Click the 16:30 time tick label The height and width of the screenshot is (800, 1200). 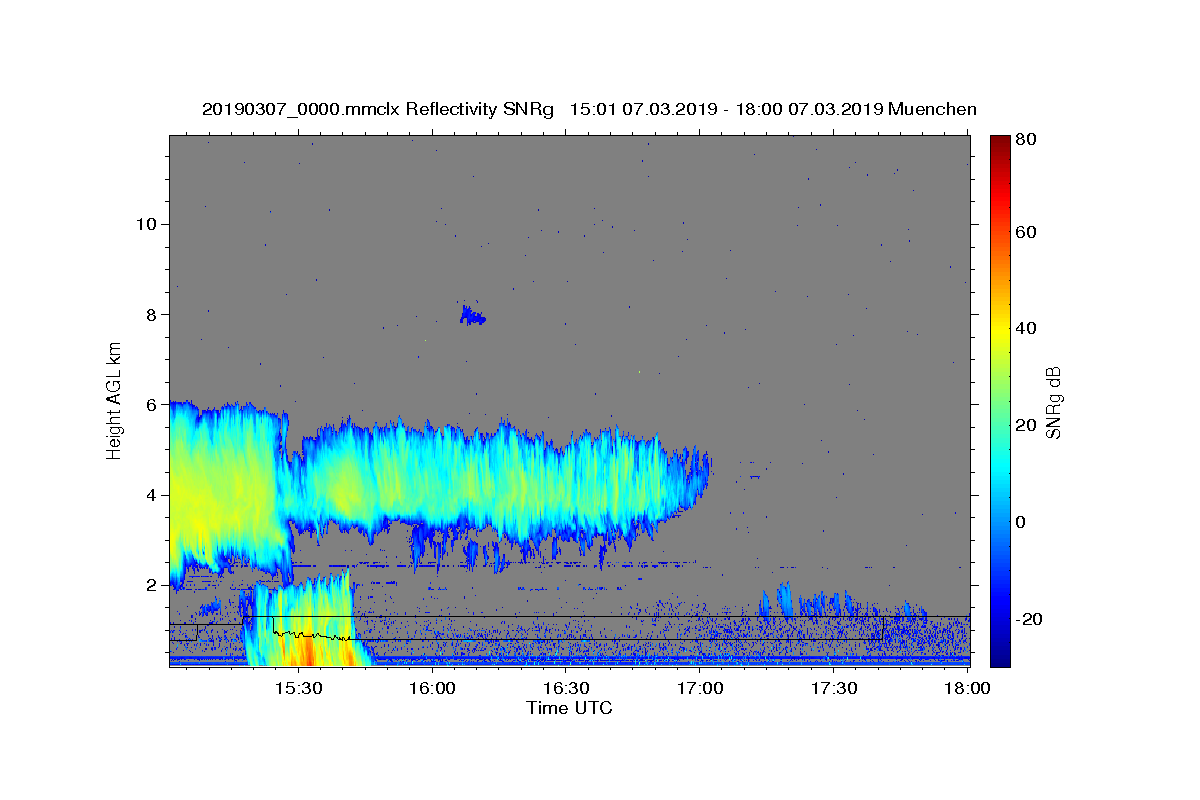coord(566,689)
